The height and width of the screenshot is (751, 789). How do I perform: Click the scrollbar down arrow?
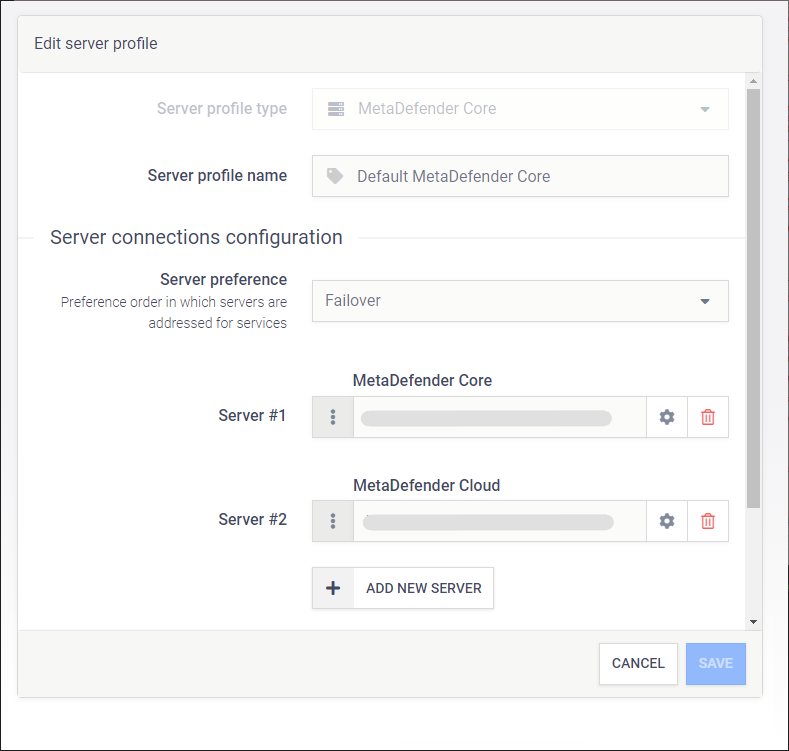(754, 621)
